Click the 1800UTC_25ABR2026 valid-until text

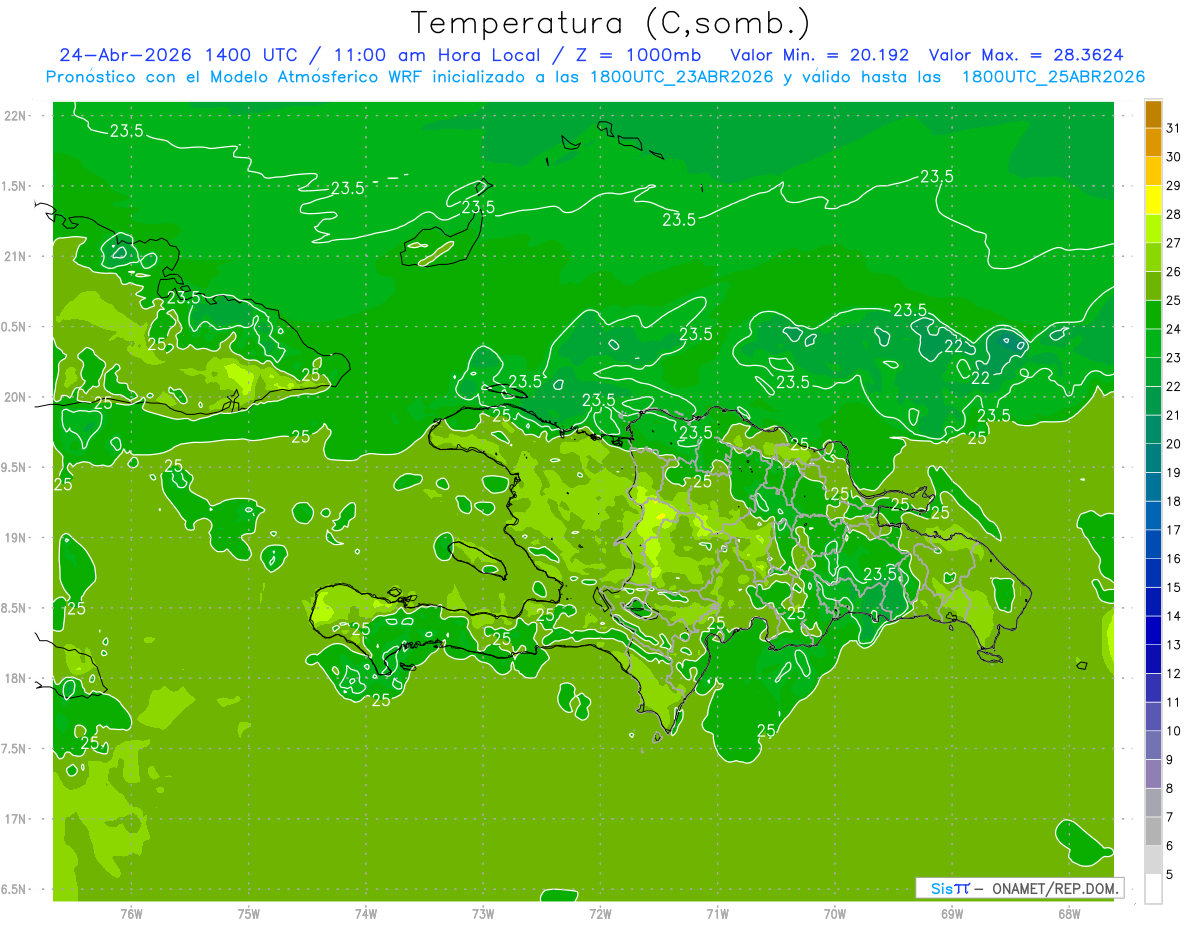(1053, 77)
